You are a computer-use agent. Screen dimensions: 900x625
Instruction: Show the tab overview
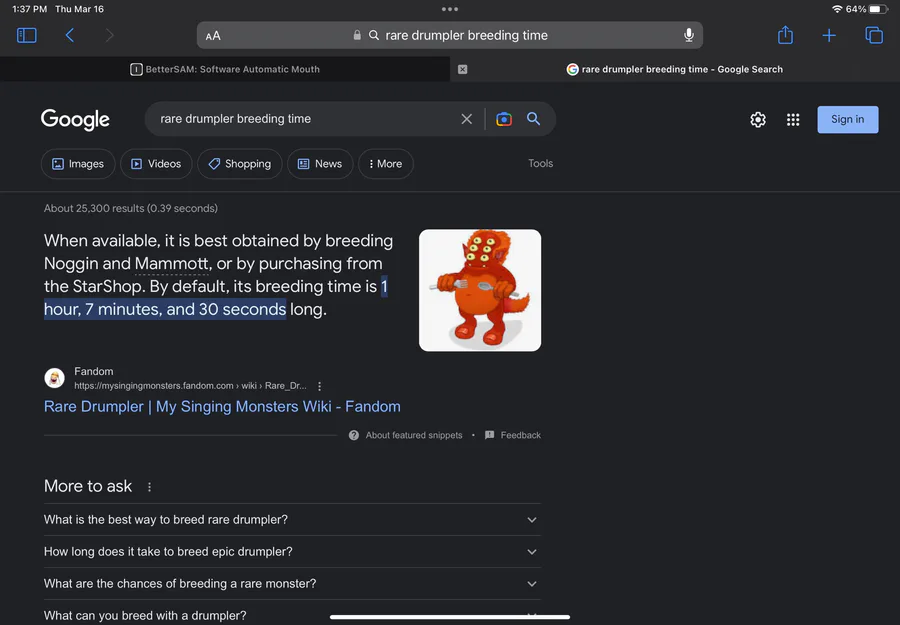[x=874, y=36]
